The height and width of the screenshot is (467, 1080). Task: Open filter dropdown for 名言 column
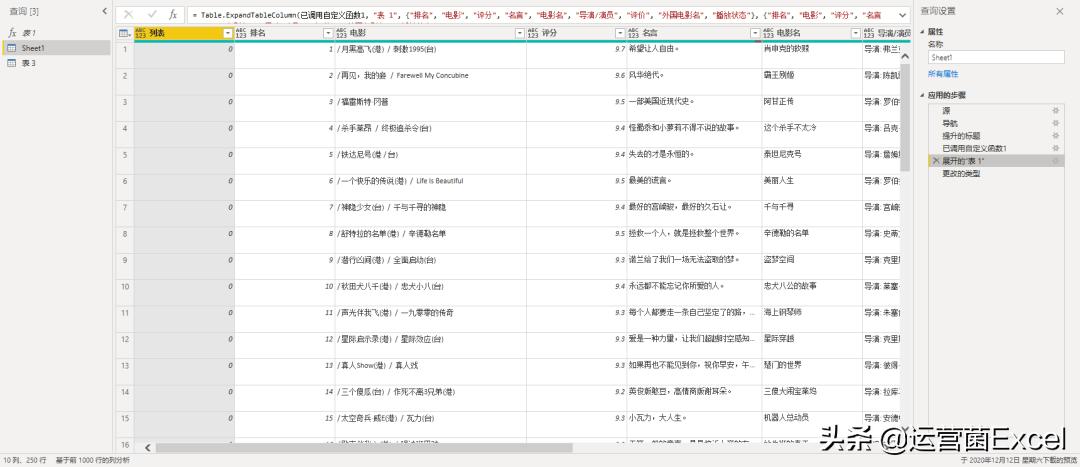756,33
